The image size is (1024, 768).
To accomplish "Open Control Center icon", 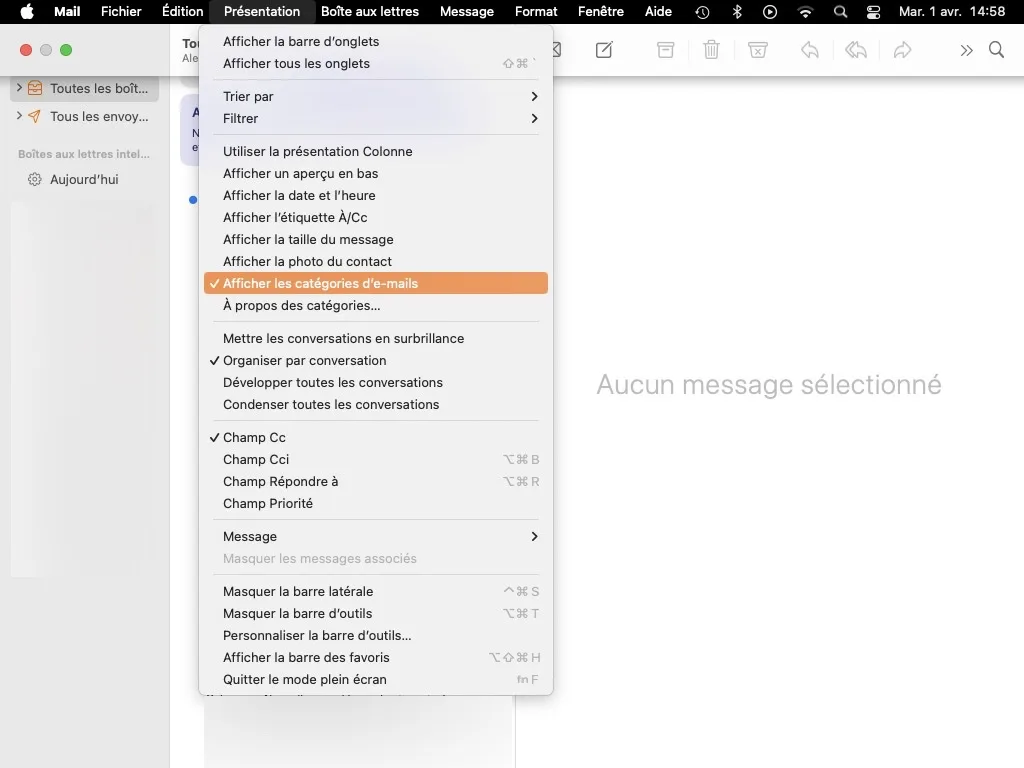I will tap(873, 12).
